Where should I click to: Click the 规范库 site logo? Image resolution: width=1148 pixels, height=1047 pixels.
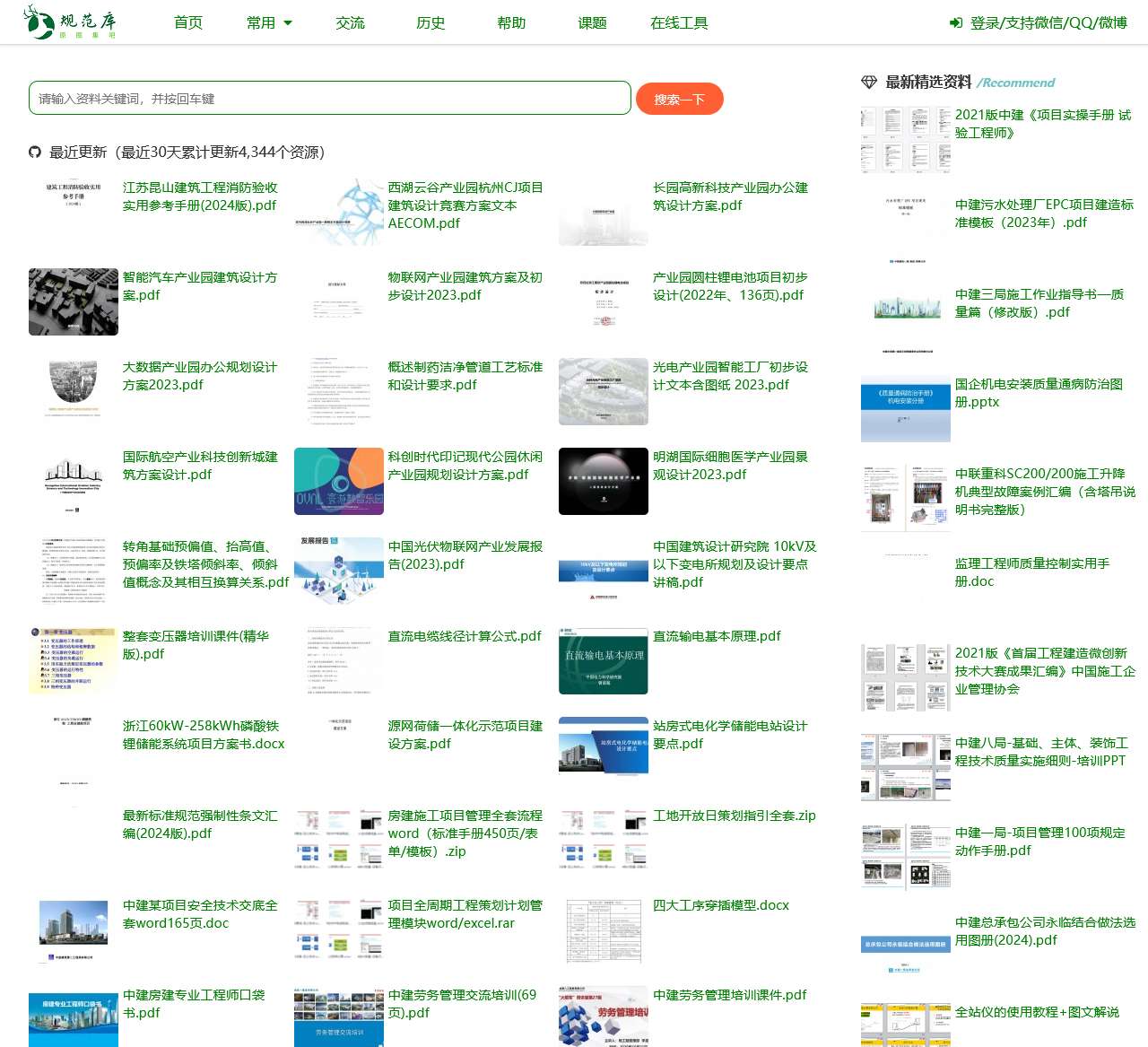coord(70,22)
